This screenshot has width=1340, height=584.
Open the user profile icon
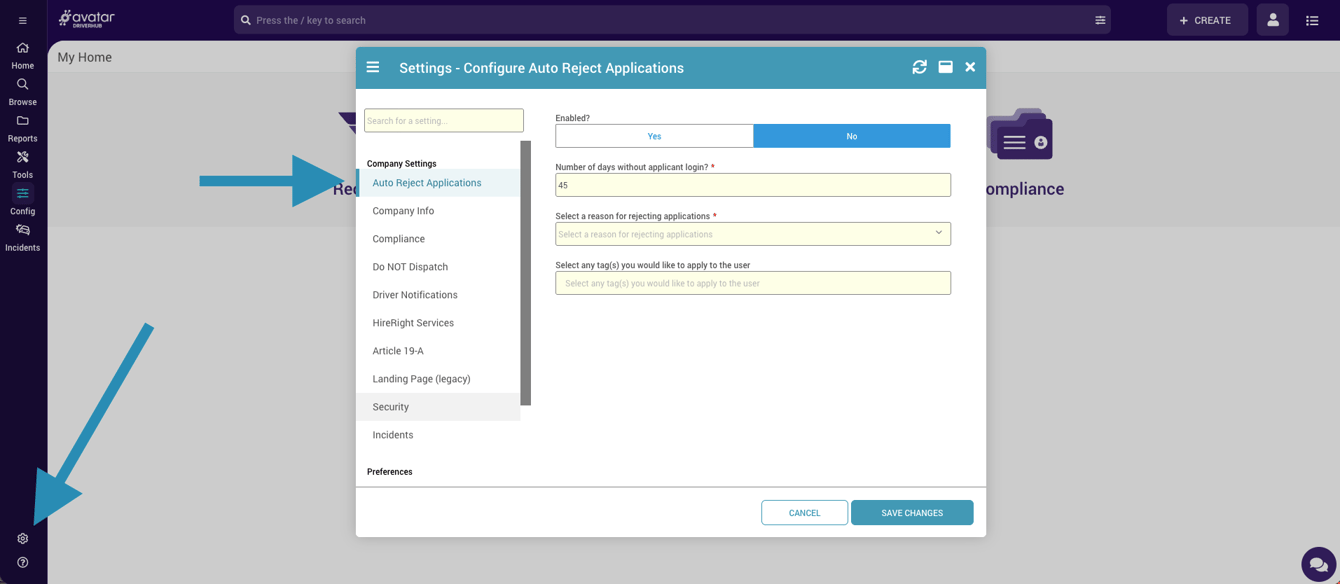point(1273,20)
